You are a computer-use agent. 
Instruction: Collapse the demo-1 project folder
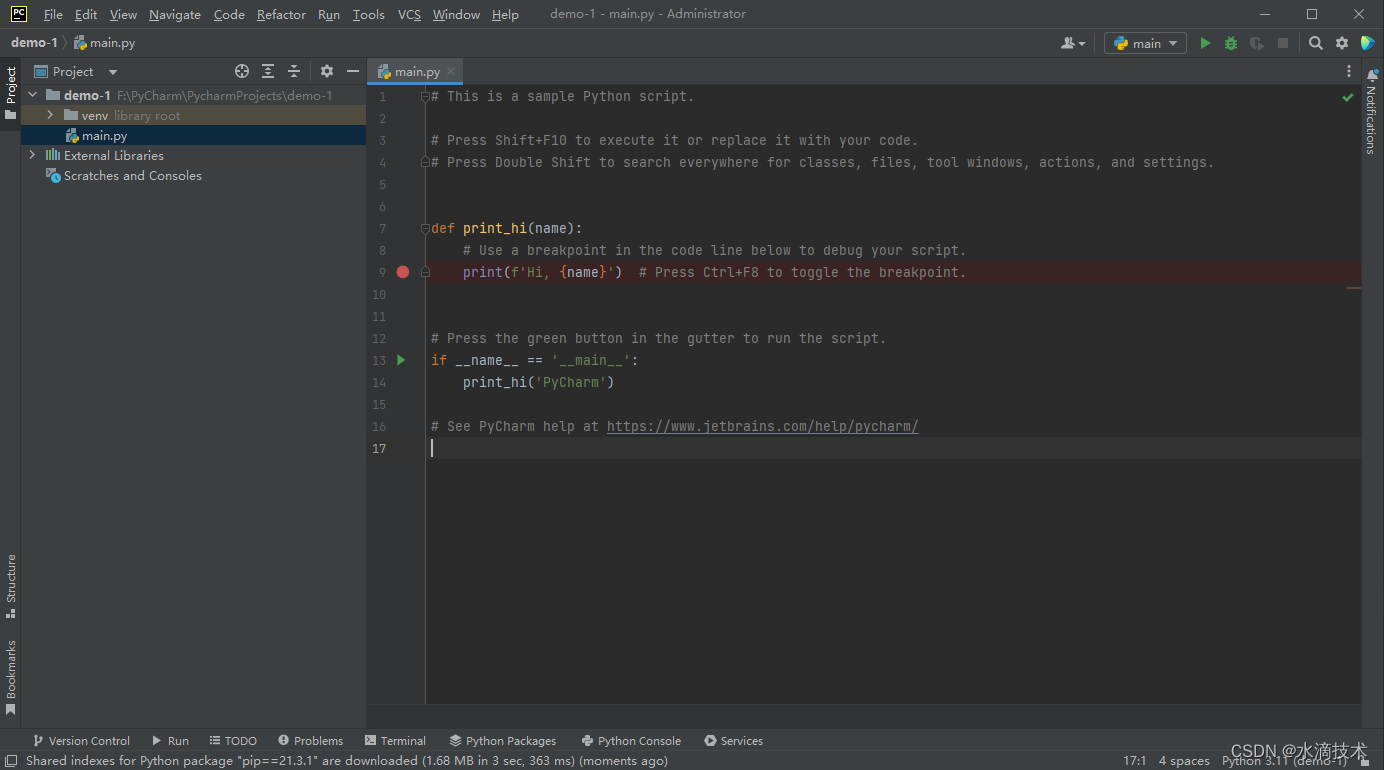32,95
